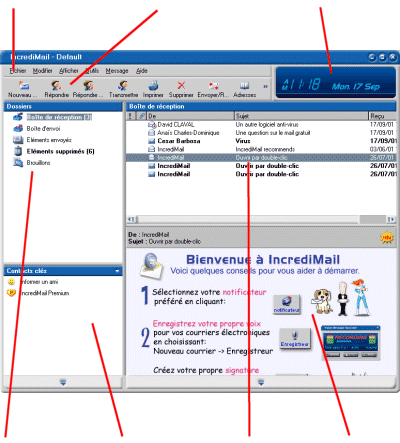400x443 pixels.
Task: Click the Nouveau message toolbar icon
Action: tap(23, 86)
